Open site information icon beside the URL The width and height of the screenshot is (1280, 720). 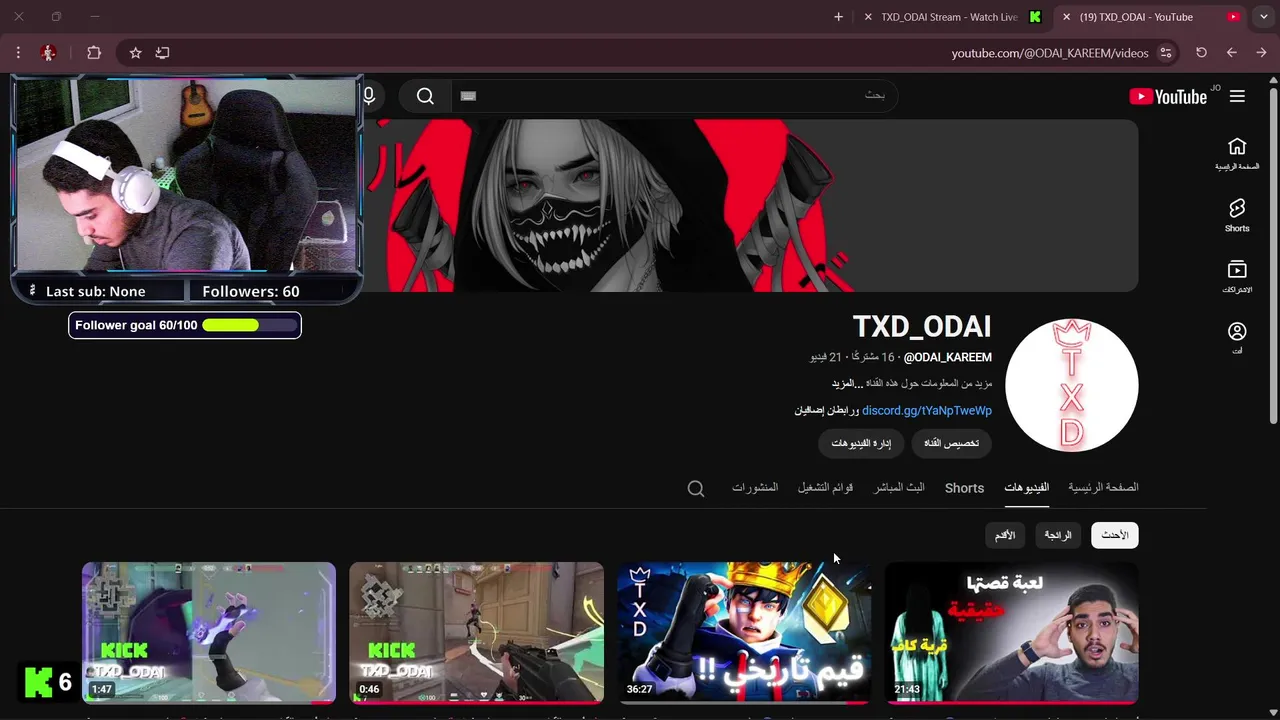click(1165, 53)
